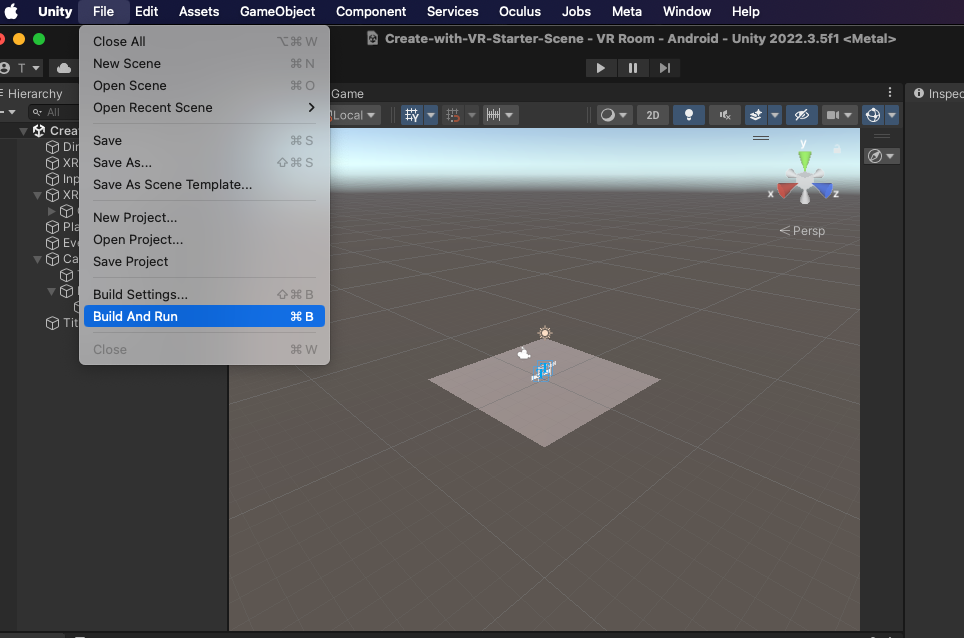
Task: Open the Window menu
Action: (x=687, y=12)
